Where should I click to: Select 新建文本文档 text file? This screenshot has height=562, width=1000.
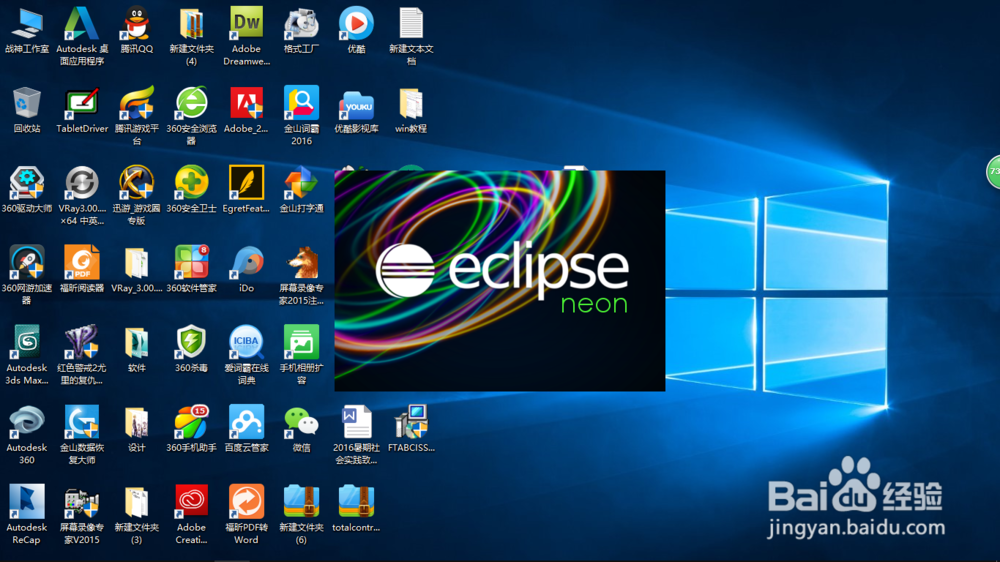tap(411, 24)
